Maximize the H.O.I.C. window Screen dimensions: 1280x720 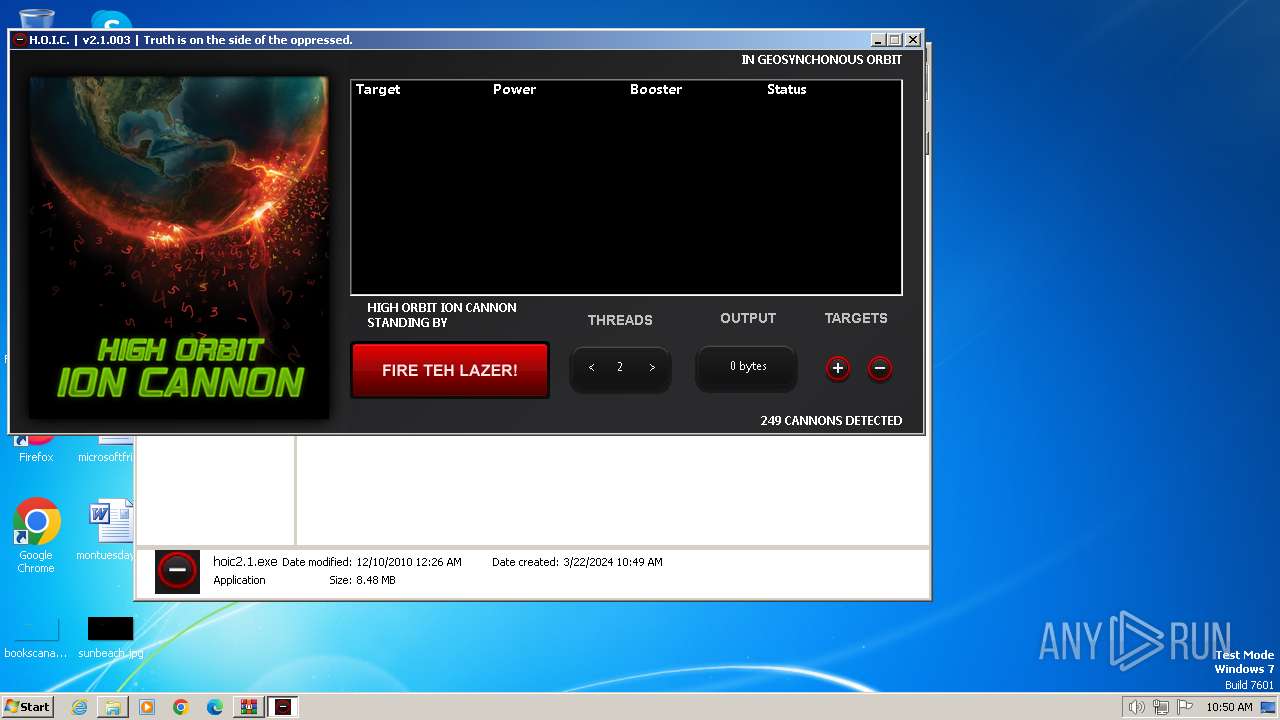(x=895, y=40)
